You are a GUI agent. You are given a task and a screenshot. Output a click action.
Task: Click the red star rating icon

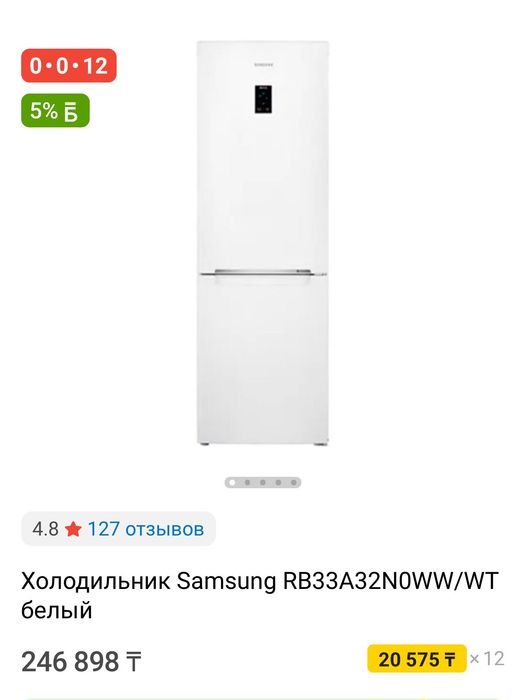73,529
